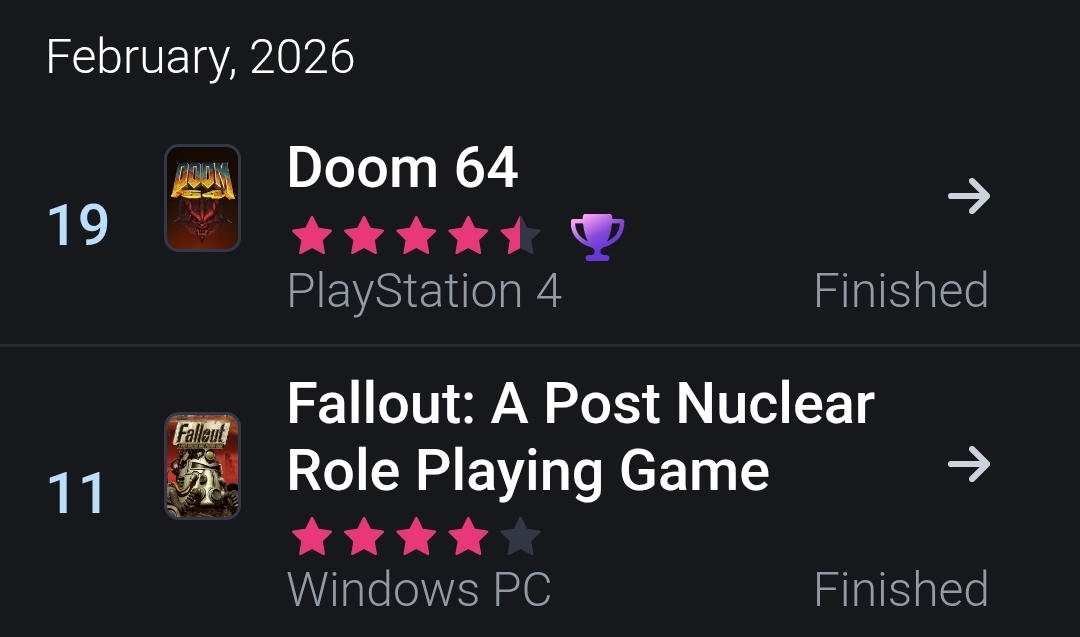Screen dimensions: 1080x637
Task: Click the Finished status on Fallout
Action: (x=900, y=589)
